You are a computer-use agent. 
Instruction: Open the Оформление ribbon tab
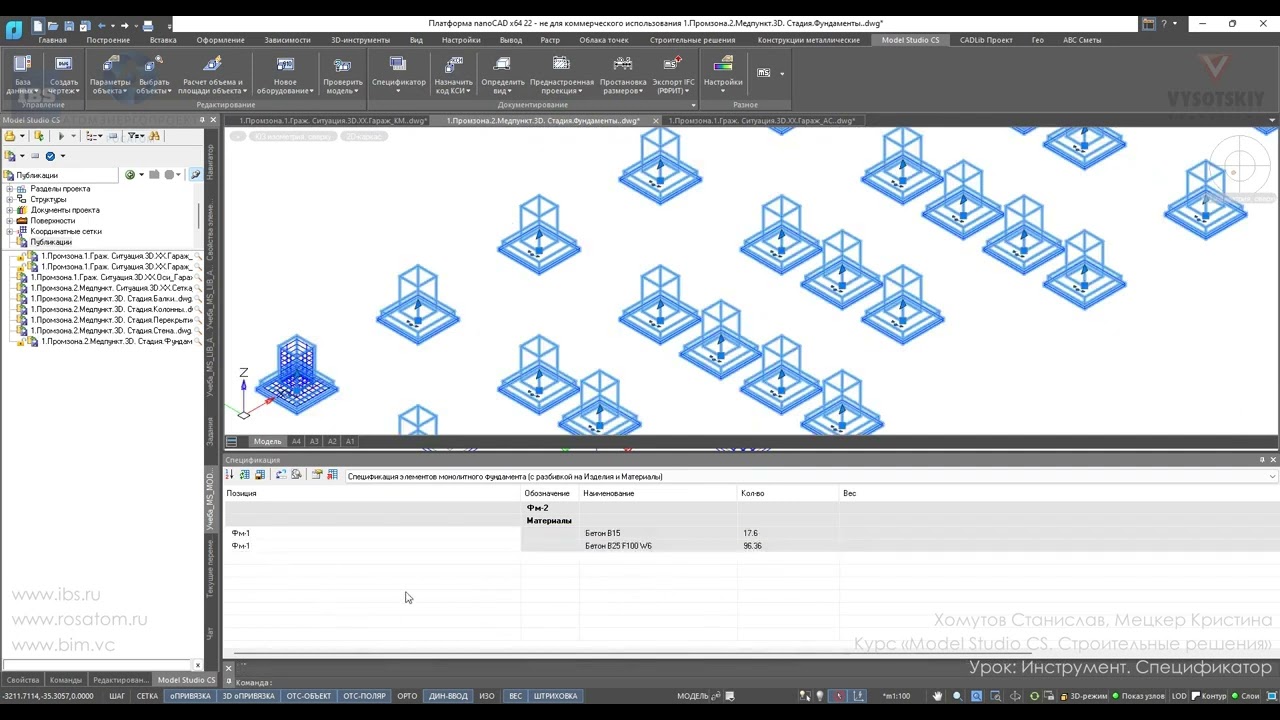click(220, 40)
